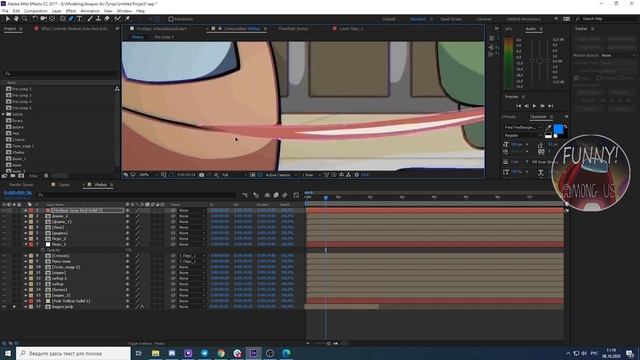Open the Composition menu
Image resolution: width=640 pixels, height=360 pixels.
(36, 11)
